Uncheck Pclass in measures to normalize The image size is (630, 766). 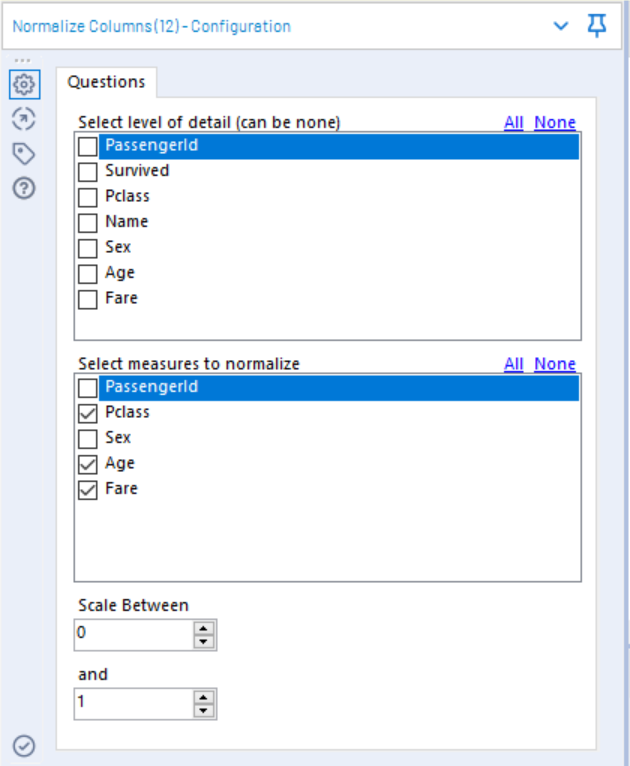[x=88, y=413]
